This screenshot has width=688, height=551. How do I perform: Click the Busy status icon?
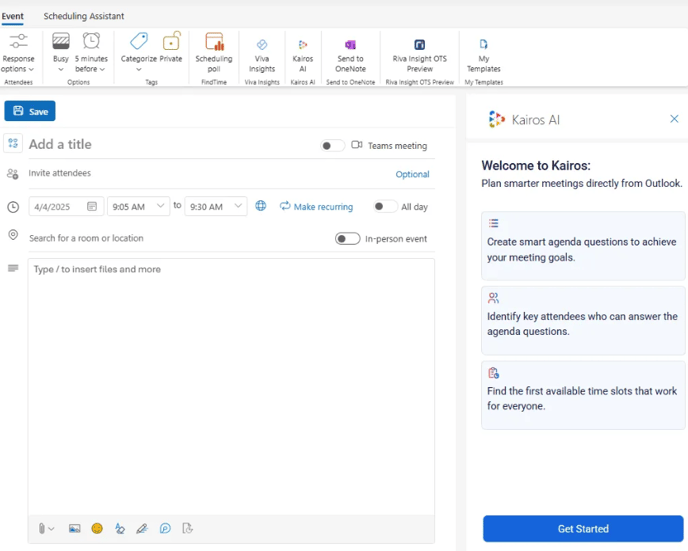[61, 41]
